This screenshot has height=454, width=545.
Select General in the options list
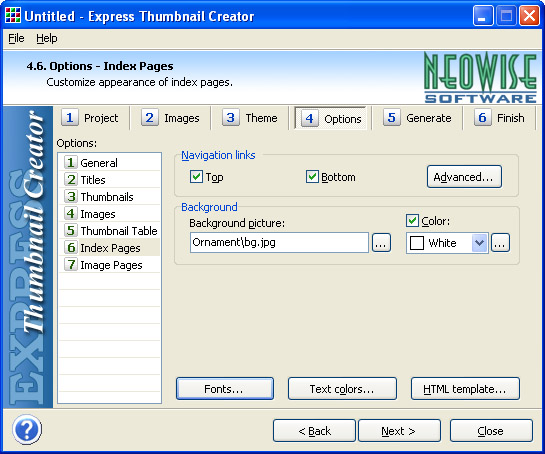point(110,162)
